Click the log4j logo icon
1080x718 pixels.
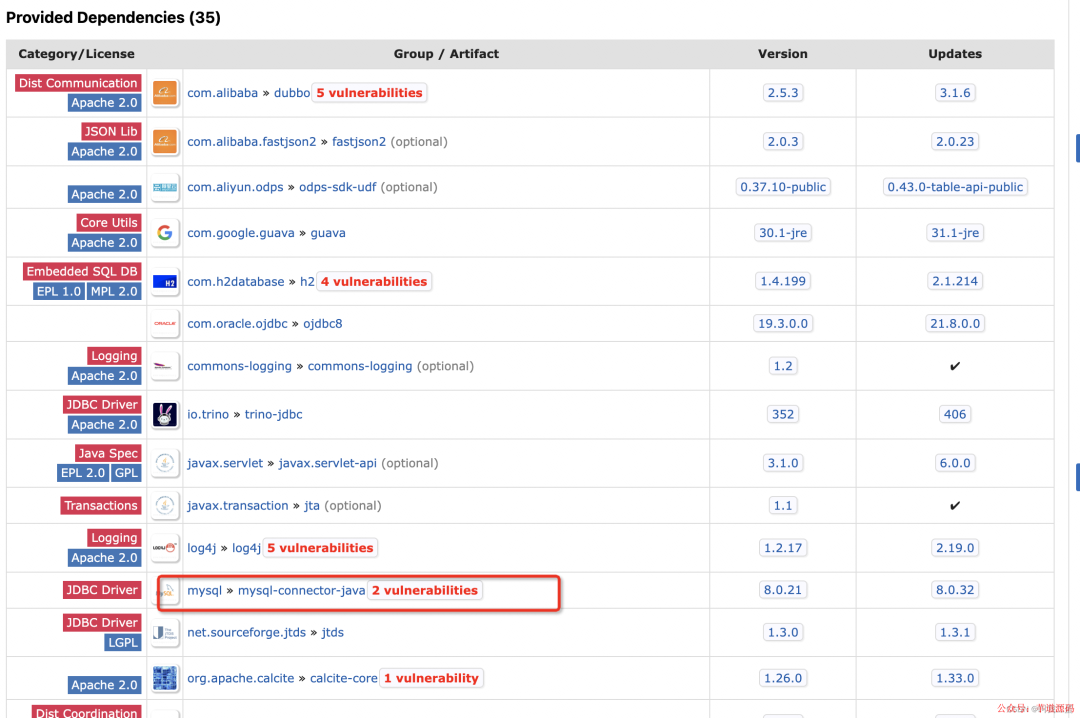tap(165, 548)
